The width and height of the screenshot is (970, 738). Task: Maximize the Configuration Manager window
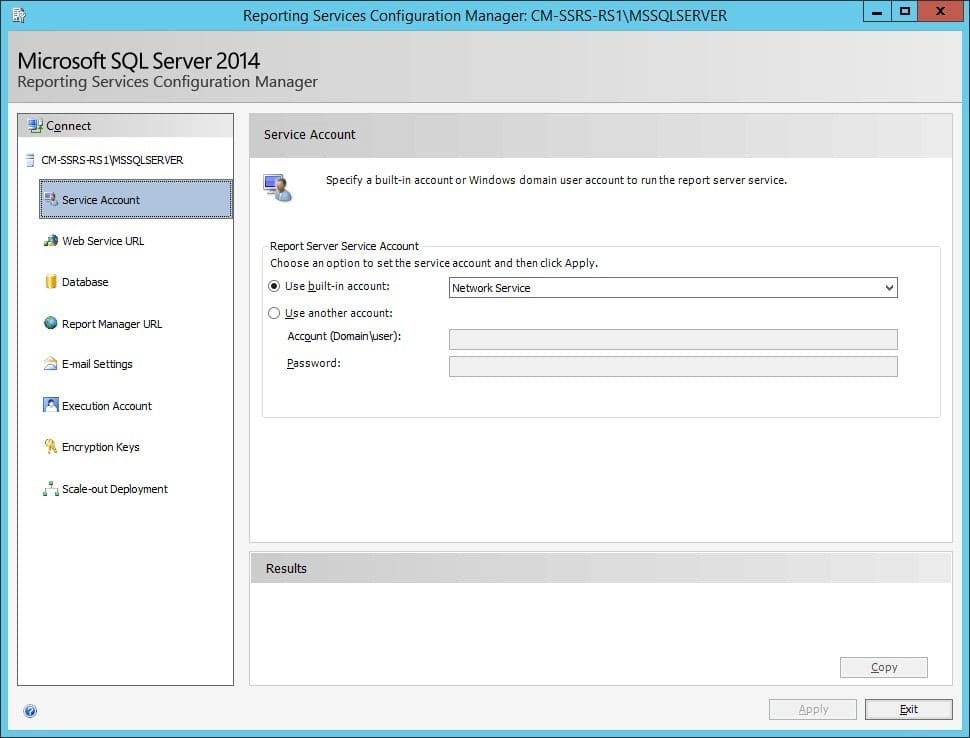click(x=904, y=12)
